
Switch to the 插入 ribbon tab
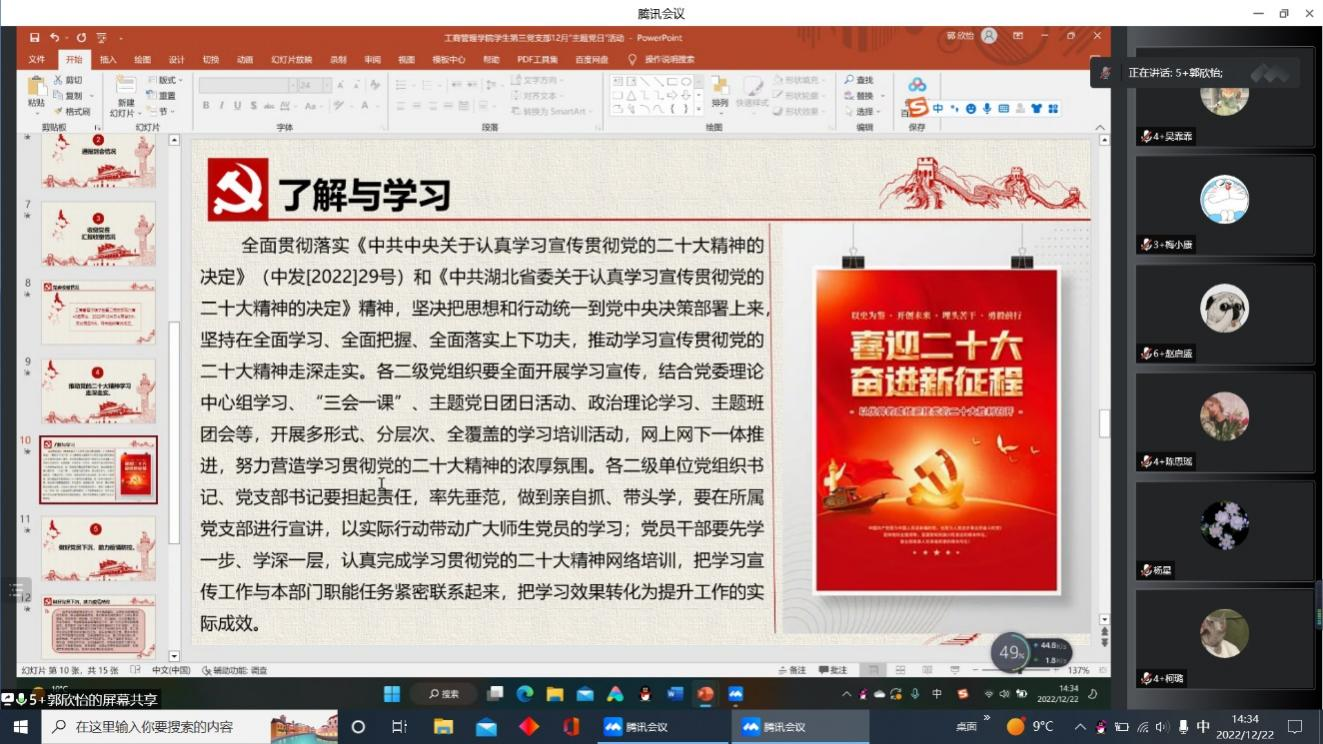tap(110, 59)
